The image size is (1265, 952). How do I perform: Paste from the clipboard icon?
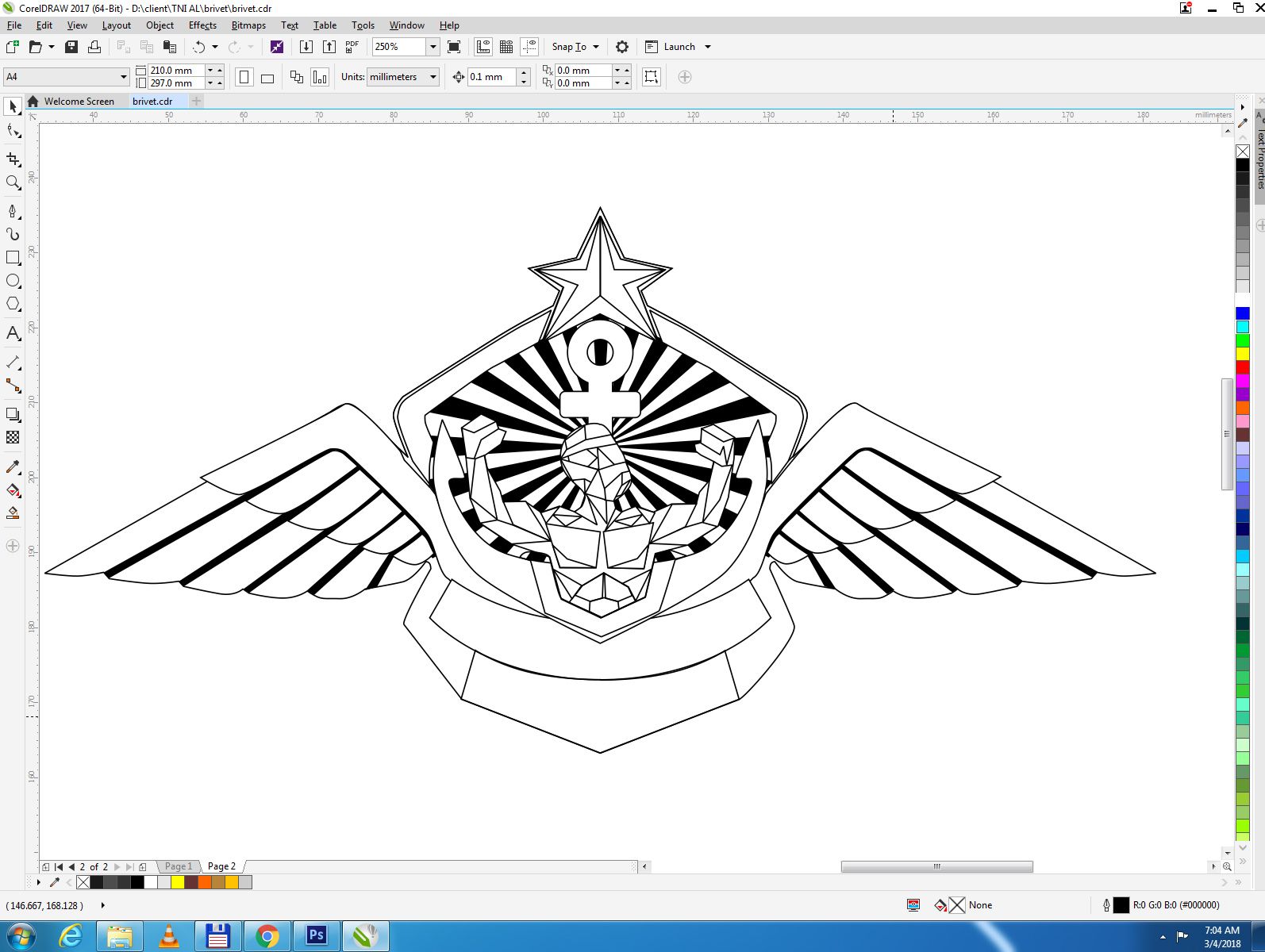(x=170, y=47)
